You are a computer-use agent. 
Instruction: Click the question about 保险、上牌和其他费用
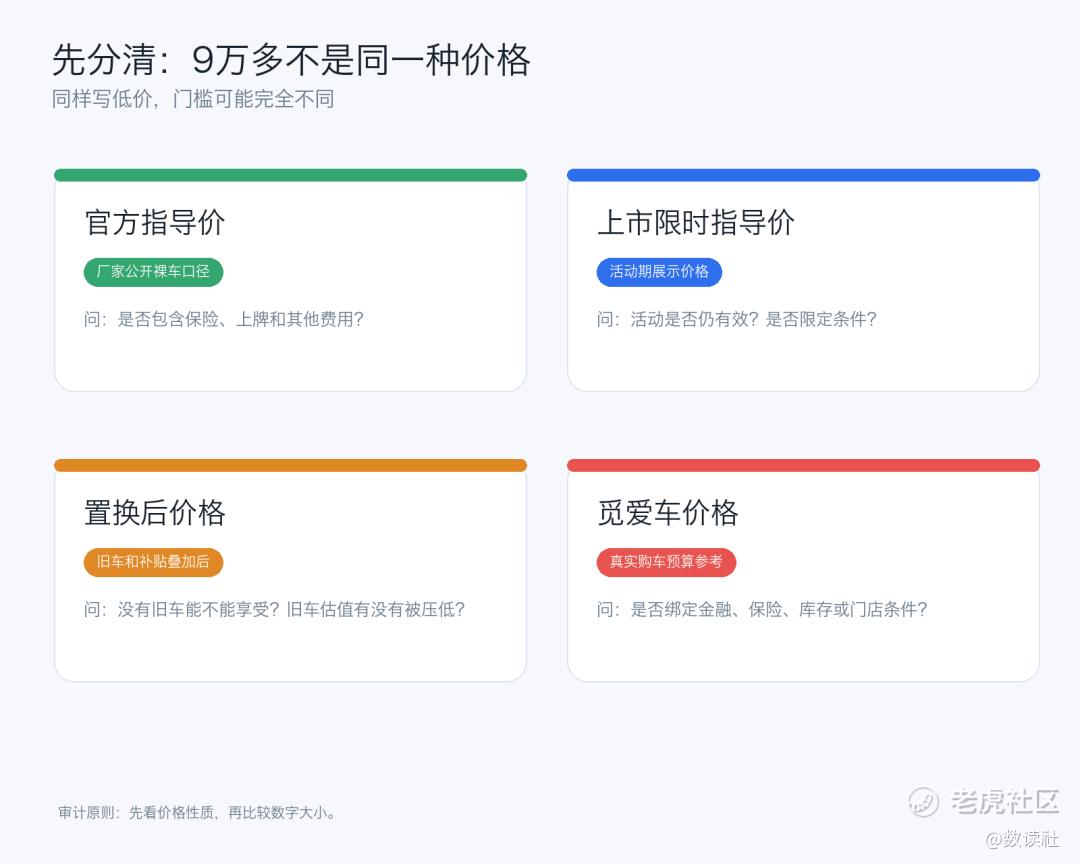tap(224, 319)
